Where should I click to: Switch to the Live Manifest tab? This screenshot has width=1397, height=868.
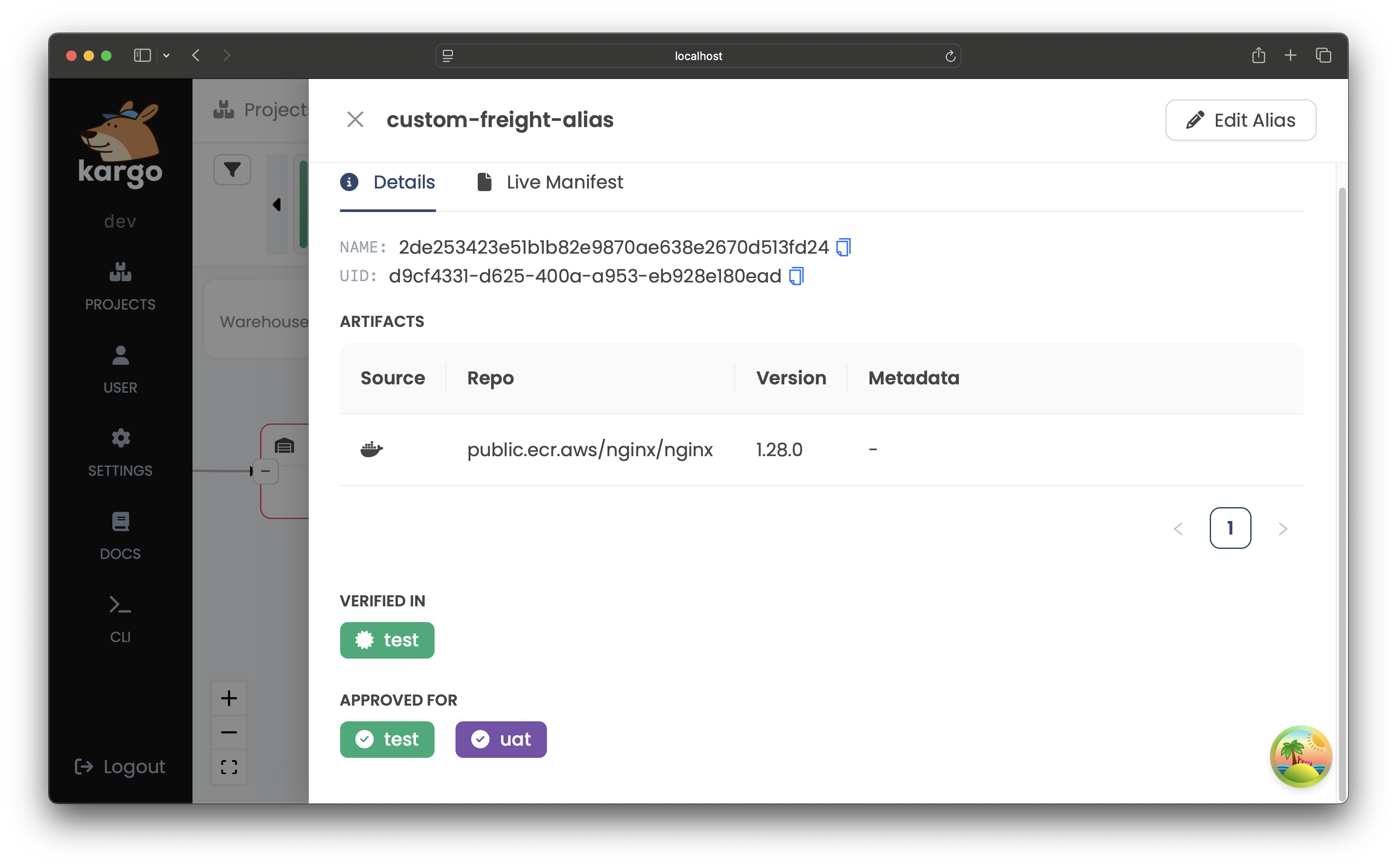tap(550, 182)
